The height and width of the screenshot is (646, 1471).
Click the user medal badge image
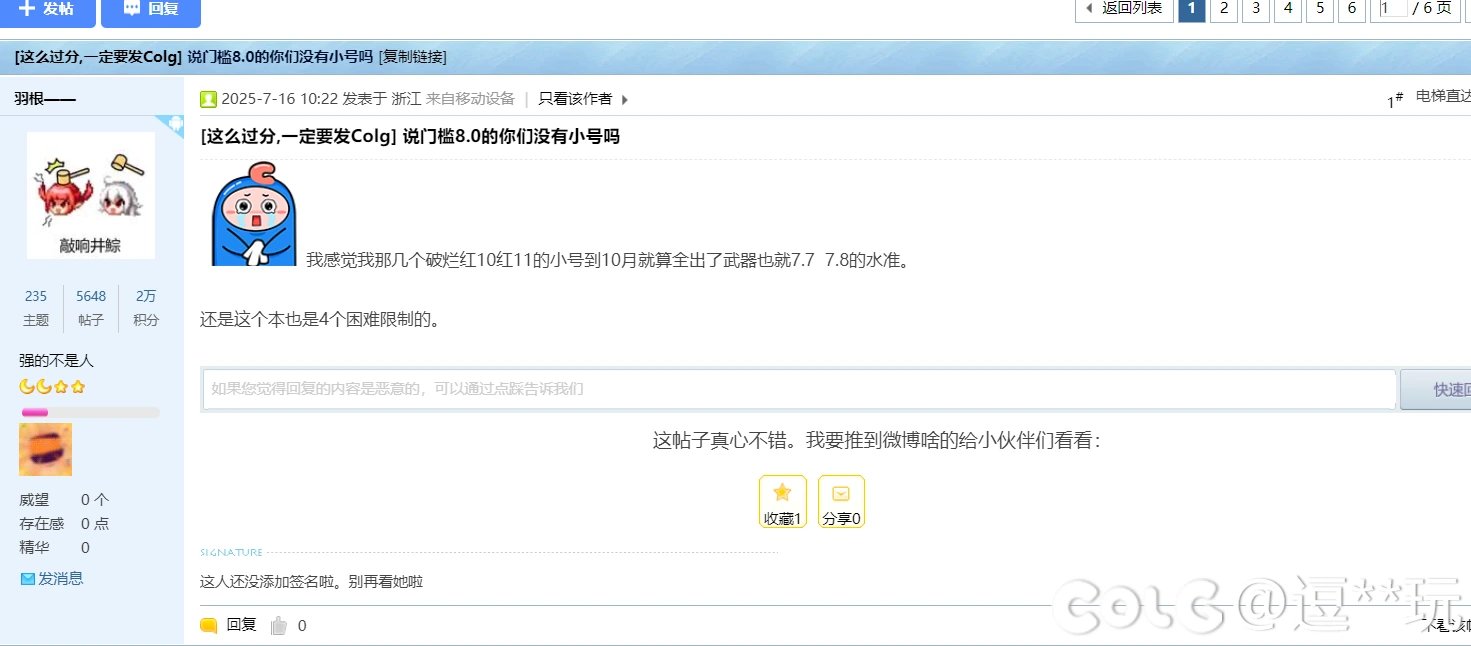(45, 449)
